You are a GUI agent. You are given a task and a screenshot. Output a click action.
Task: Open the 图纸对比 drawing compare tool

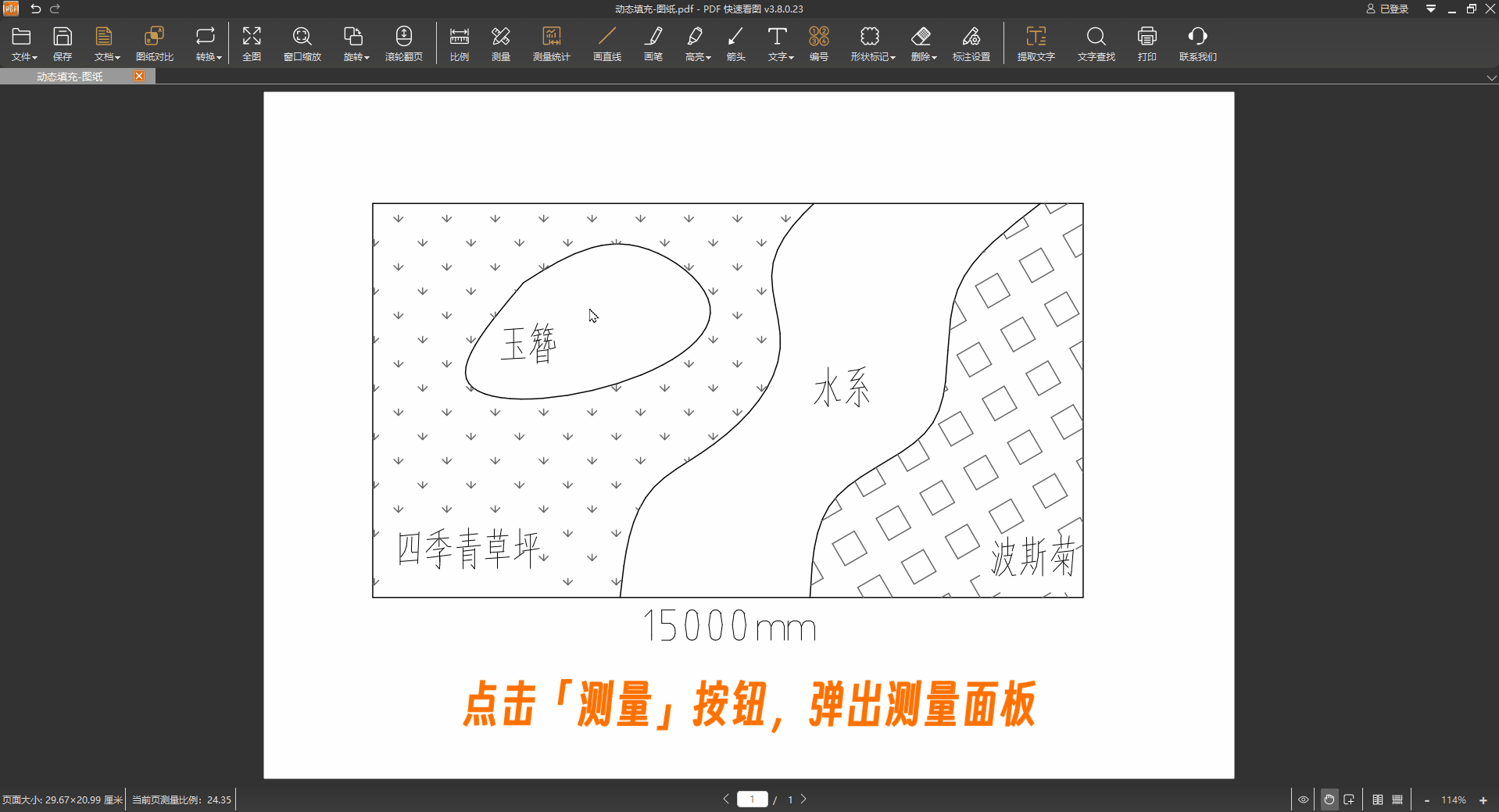(154, 44)
